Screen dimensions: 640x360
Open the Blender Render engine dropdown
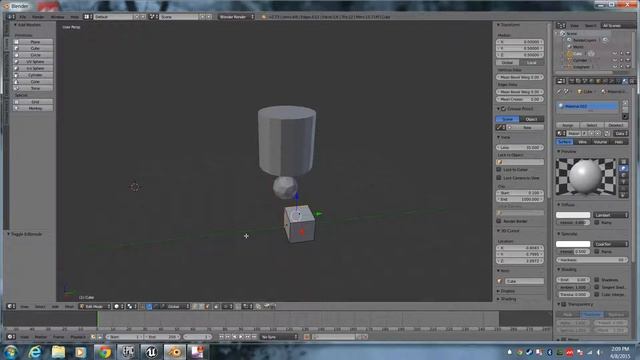tap(236, 17)
